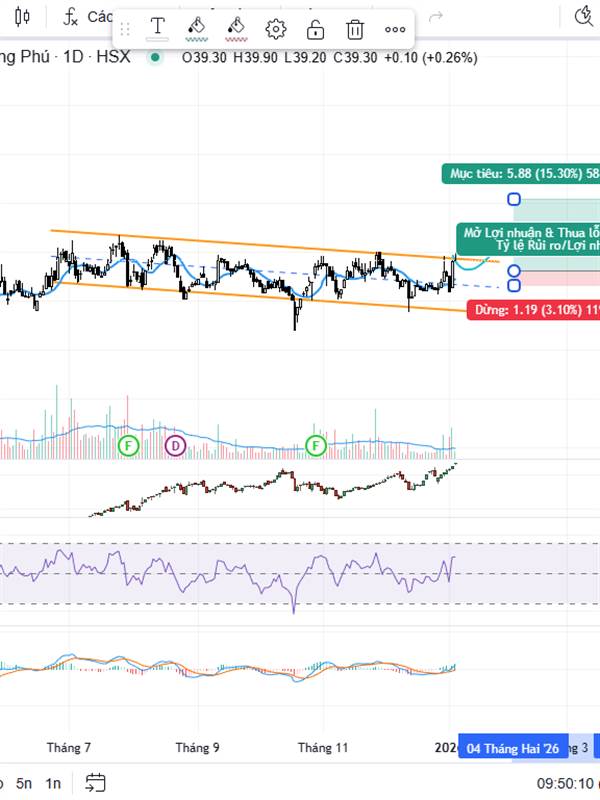Select the Mở Lợi nhuận & Thua lỗ label
The width and height of the screenshot is (600, 800).
(x=528, y=239)
